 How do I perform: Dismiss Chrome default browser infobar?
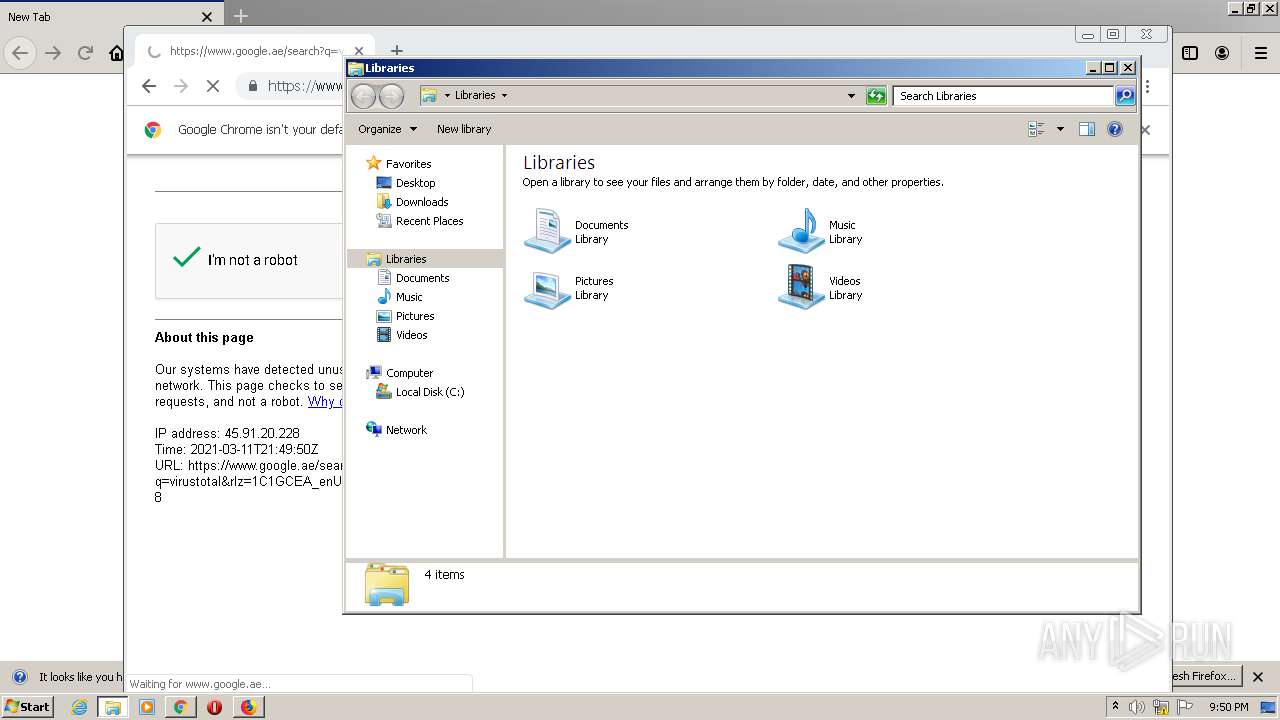click(x=1146, y=130)
